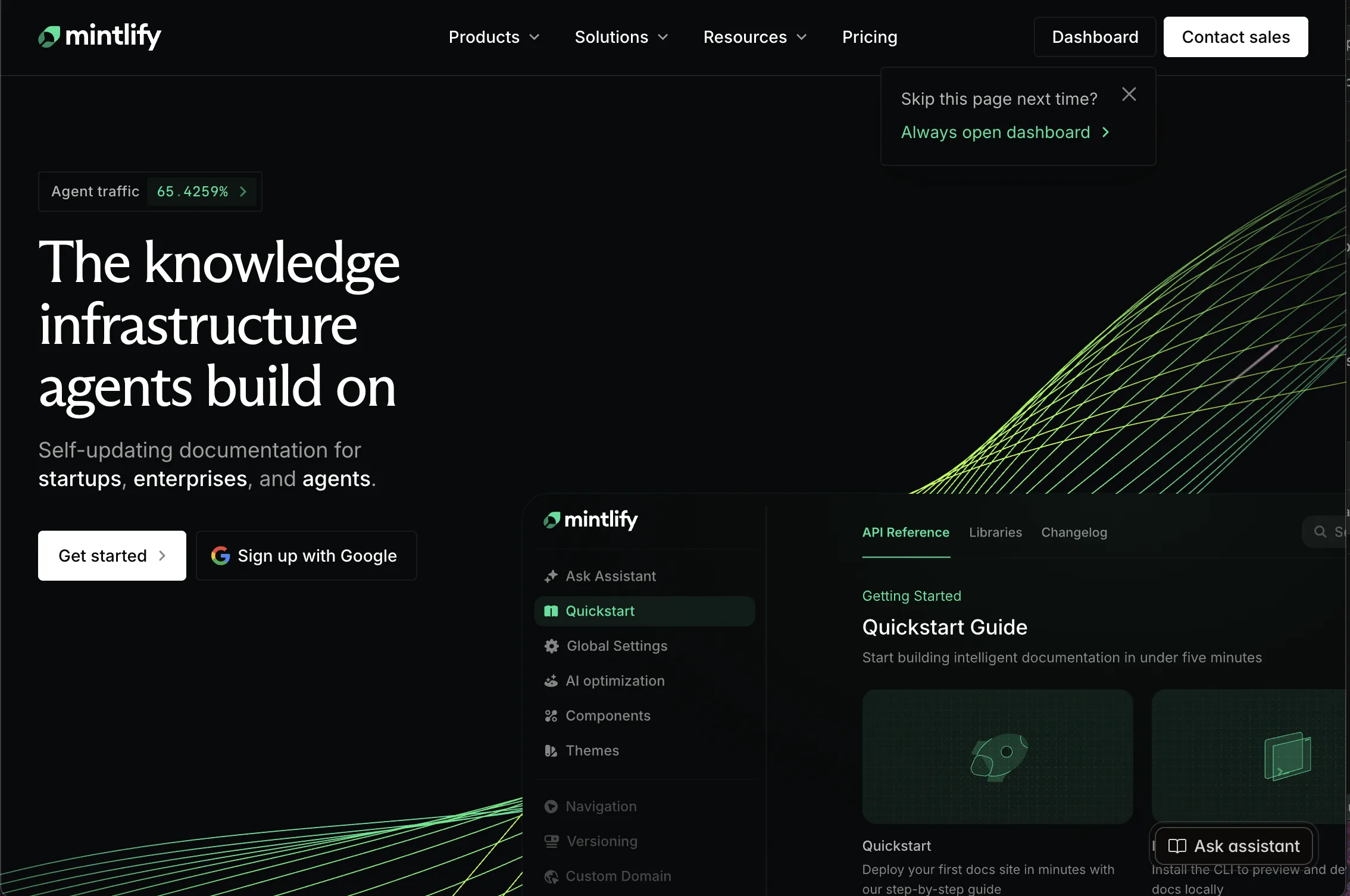Click the arrow on Agent traffic badge

point(243,192)
